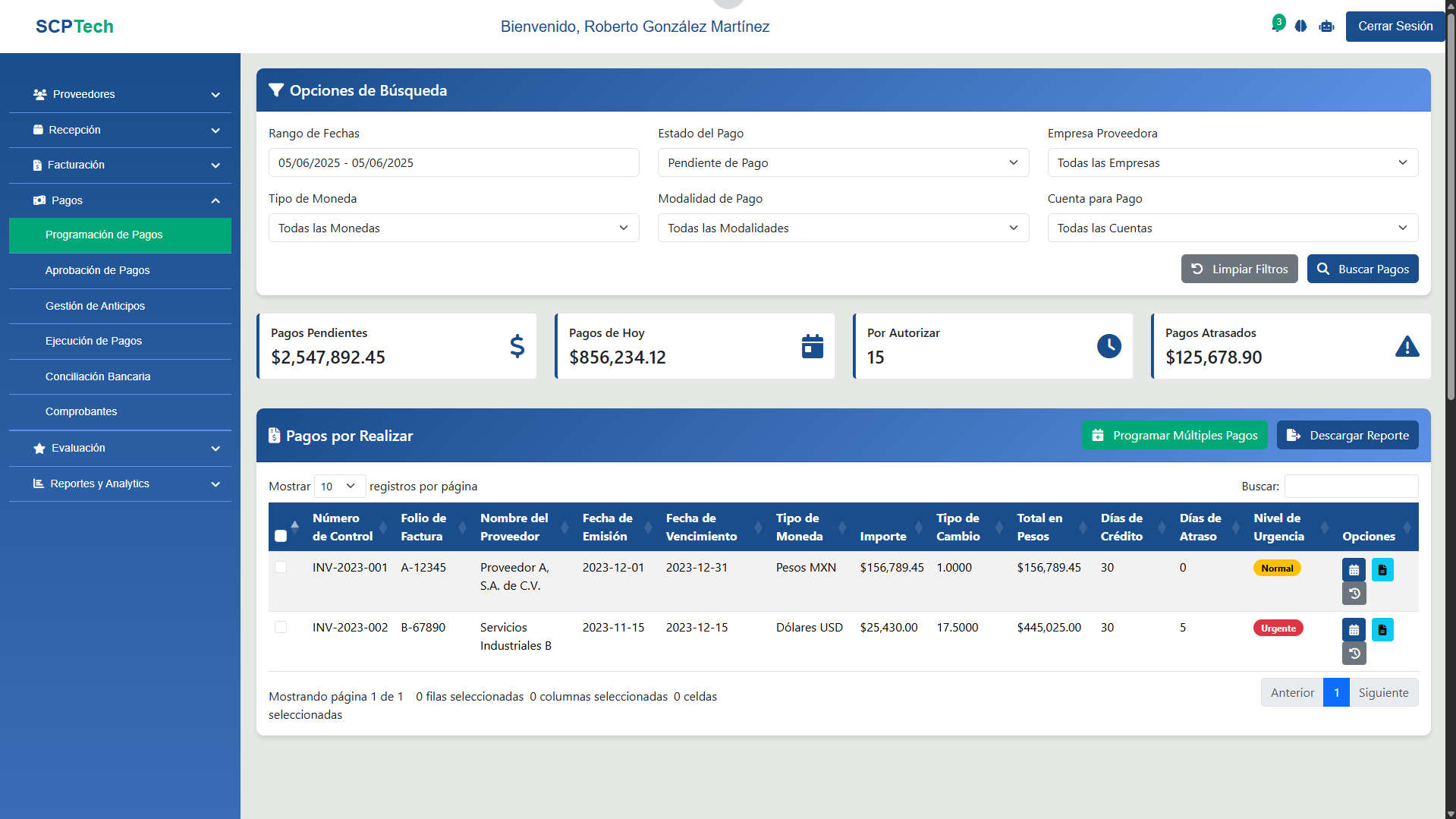Click the warning triangle in Pagos Atrasados

pos(1407,346)
